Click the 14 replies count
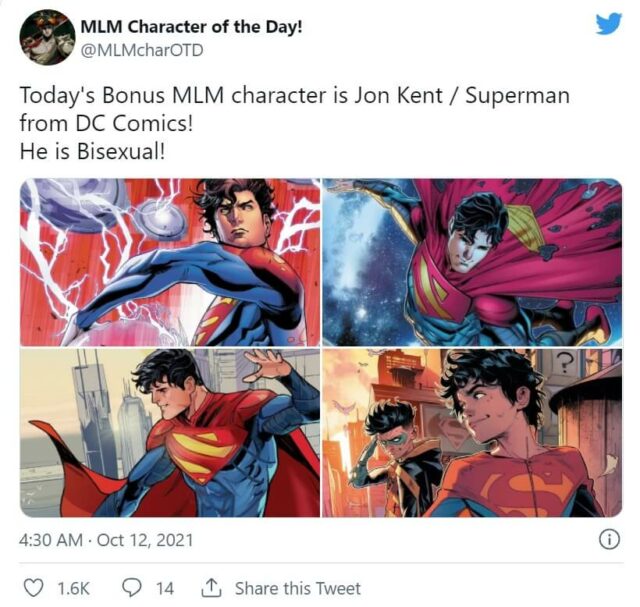The width and height of the screenshot is (640, 607). pyautogui.click(x=164, y=588)
